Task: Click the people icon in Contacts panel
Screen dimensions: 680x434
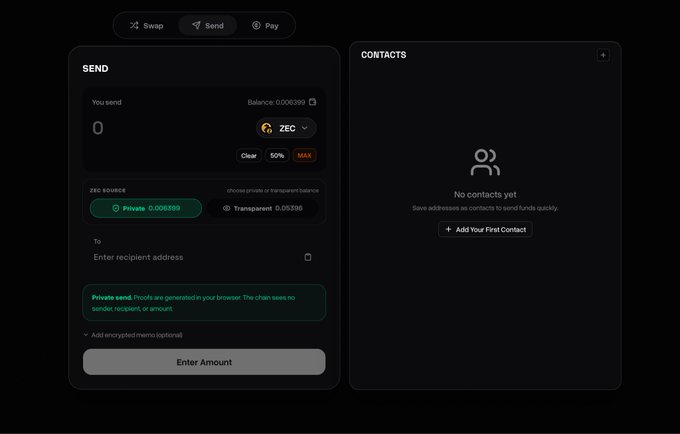Action: click(485, 162)
